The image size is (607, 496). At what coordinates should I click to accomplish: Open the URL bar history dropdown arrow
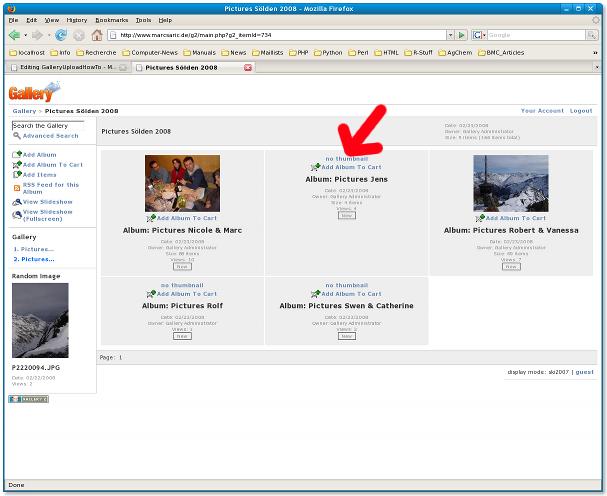[x=450, y=35]
